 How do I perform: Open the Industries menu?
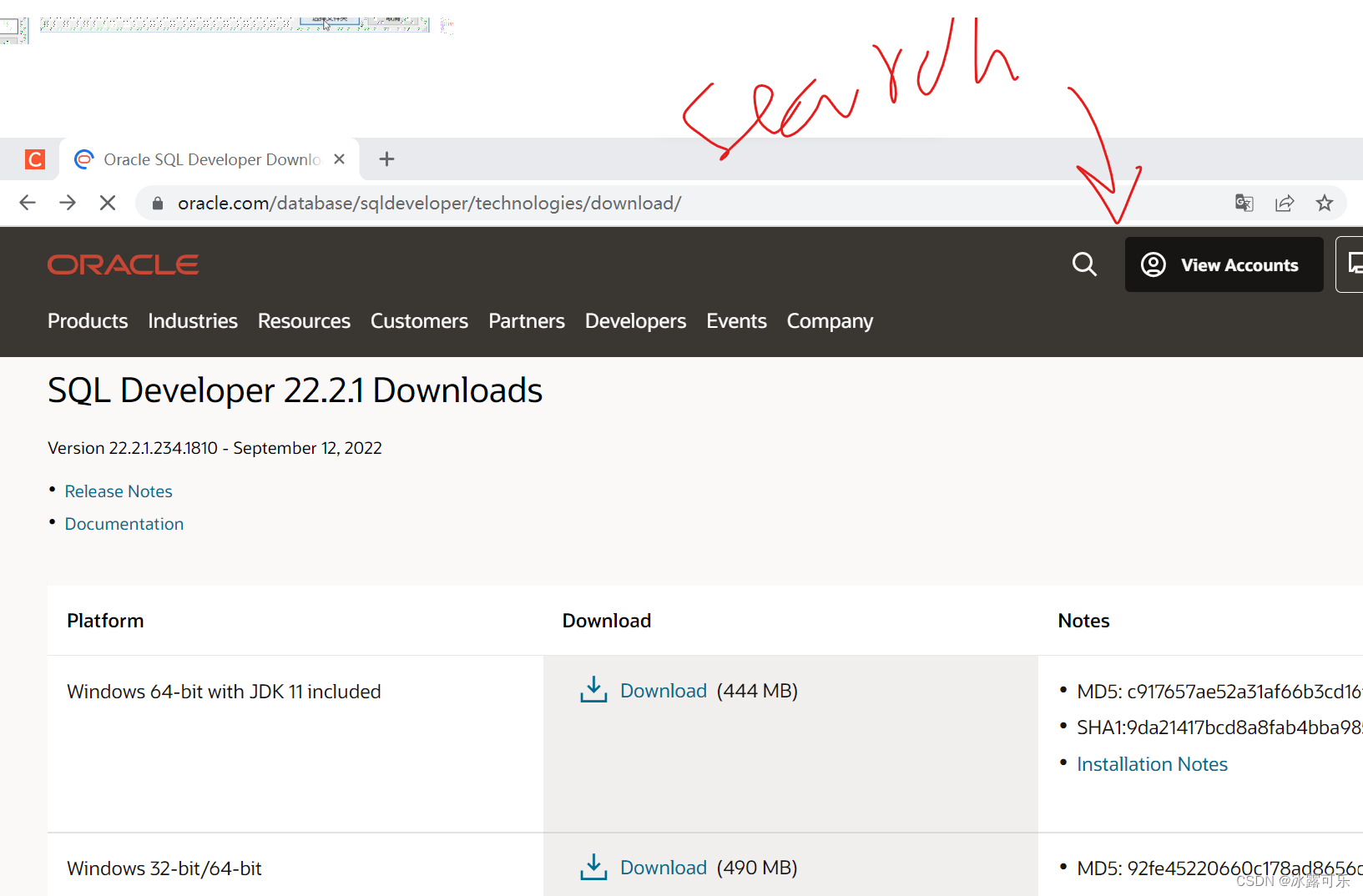point(193,321)
